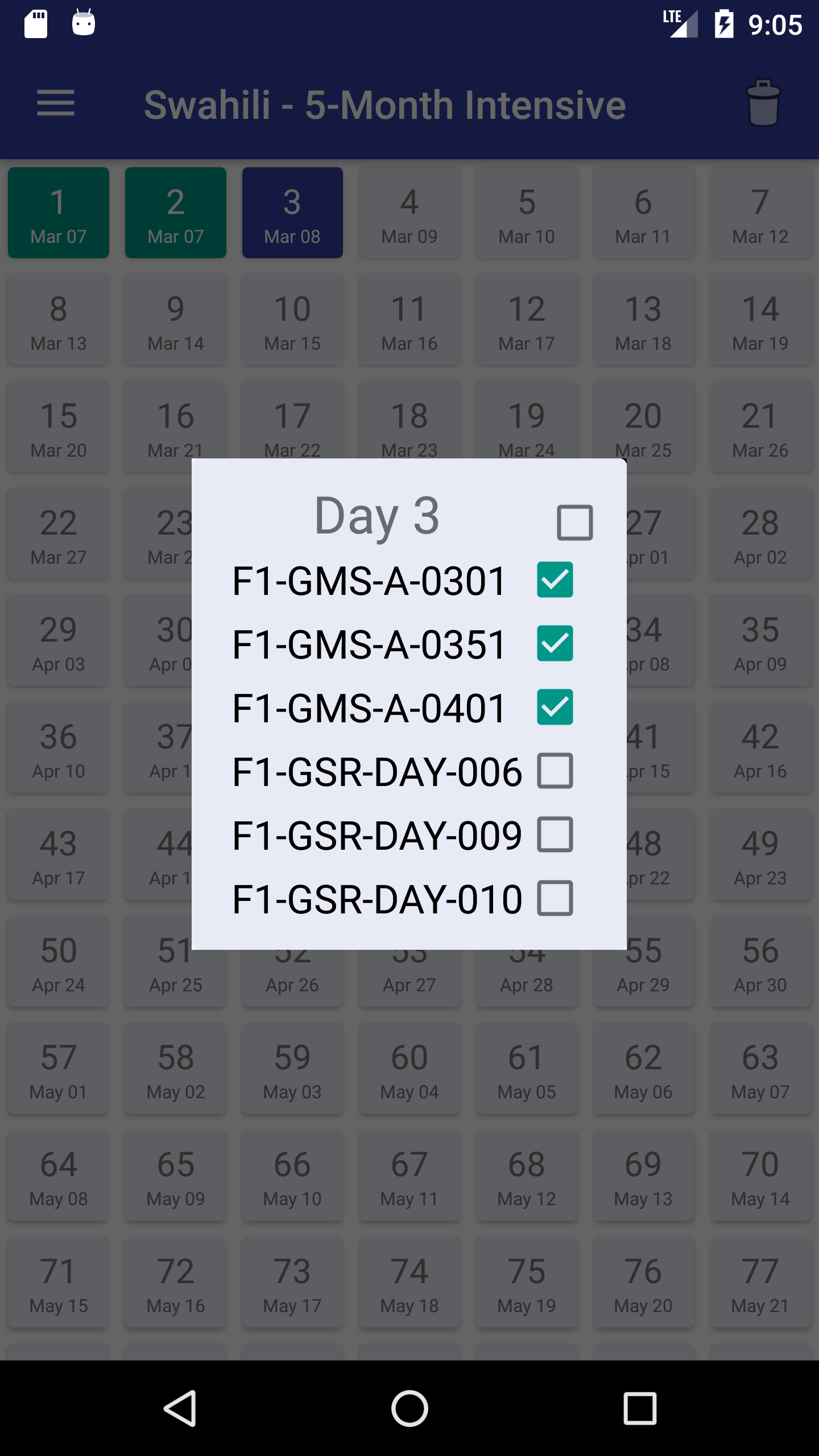Uncheck the F1-GMS-A-0301 checkbox

[x=555, y=580]
